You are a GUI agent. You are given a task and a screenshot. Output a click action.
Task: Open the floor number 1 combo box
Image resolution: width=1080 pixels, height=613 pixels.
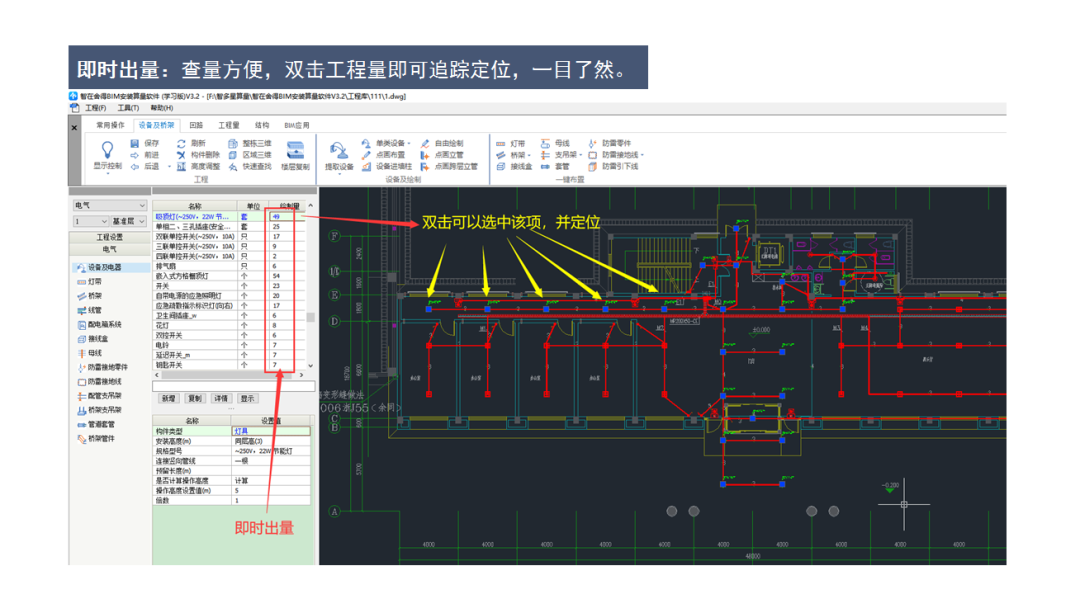[90, 222]
